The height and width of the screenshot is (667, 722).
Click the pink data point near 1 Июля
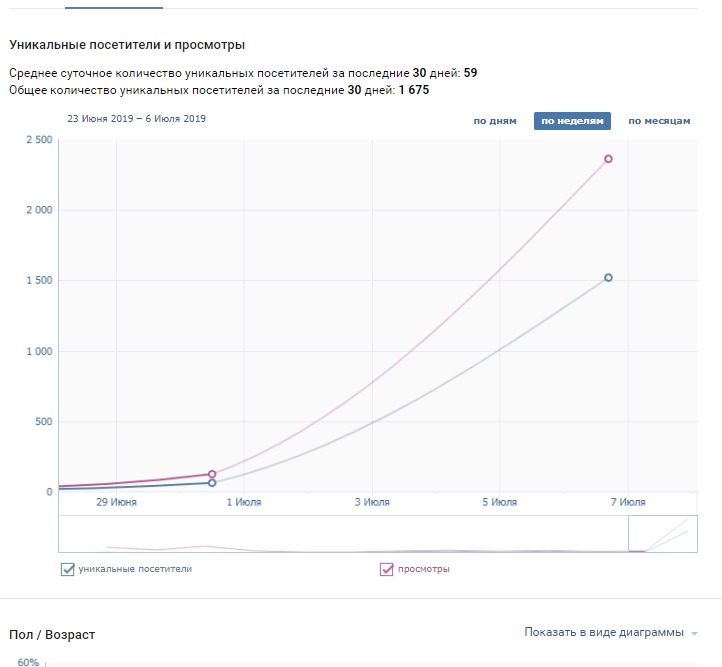(212, 474)
